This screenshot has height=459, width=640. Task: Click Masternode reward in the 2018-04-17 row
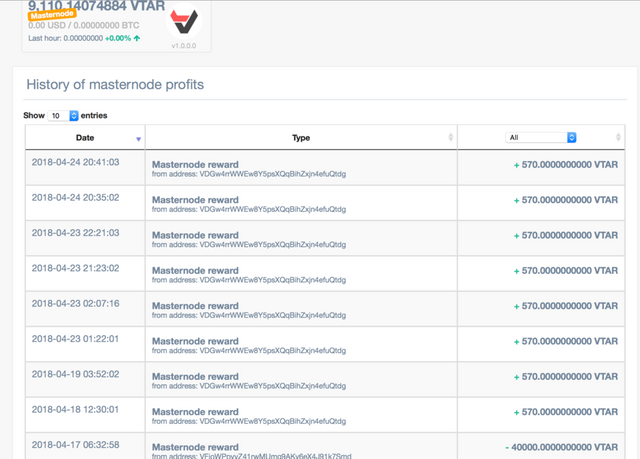click(x=195, y=447)
